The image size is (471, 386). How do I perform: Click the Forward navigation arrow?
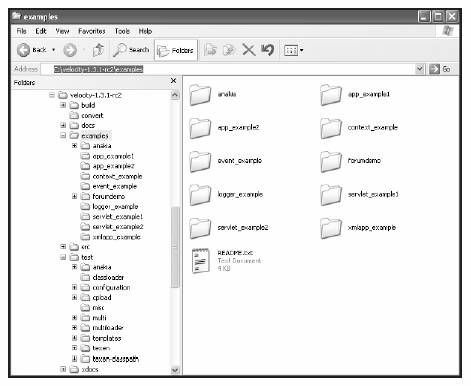click(70, 50)
